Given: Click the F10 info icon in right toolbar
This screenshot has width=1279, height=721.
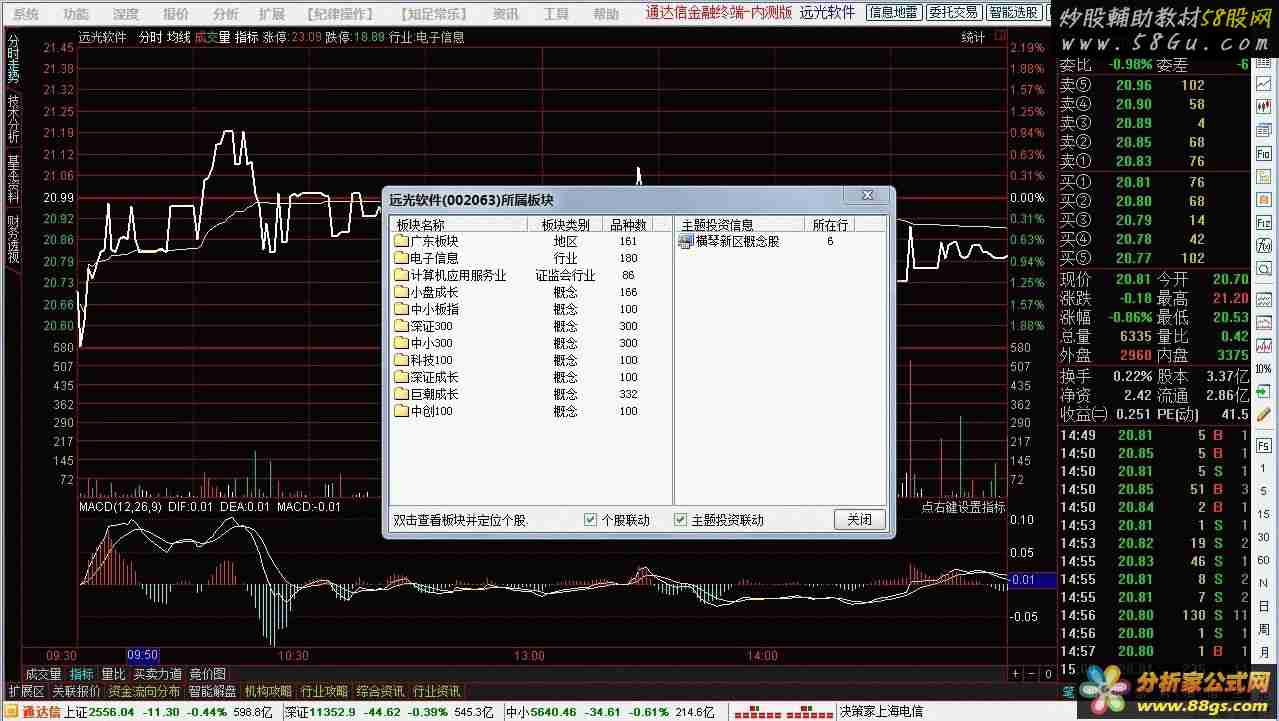Looking at the screenshot, I should pos(1264,153).
